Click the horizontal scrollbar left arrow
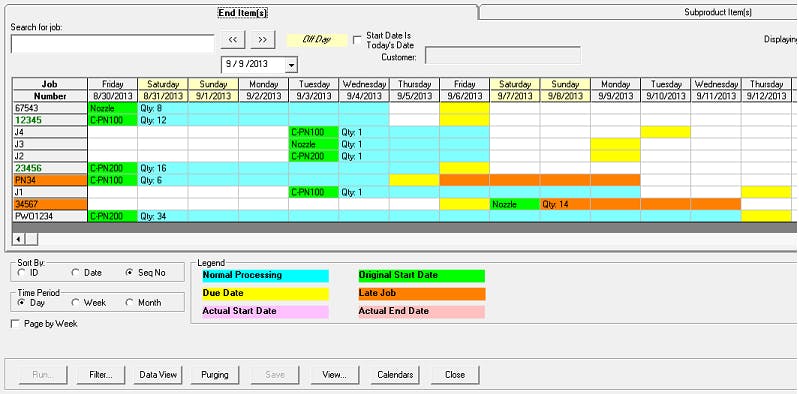799x394 pixels. pyautogui.click(x=18, y=239)
